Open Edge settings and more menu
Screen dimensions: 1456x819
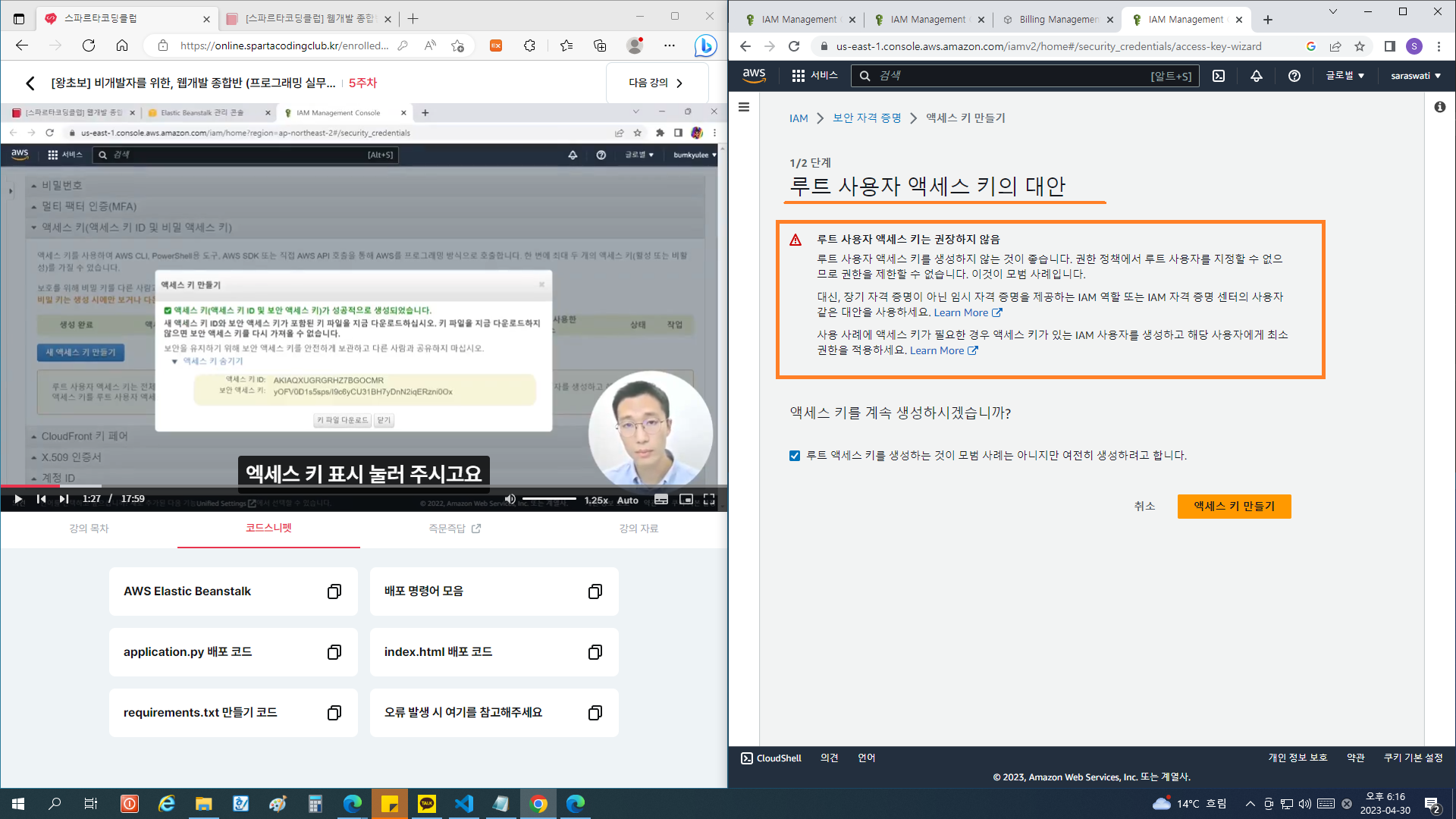tap(669, 45)
